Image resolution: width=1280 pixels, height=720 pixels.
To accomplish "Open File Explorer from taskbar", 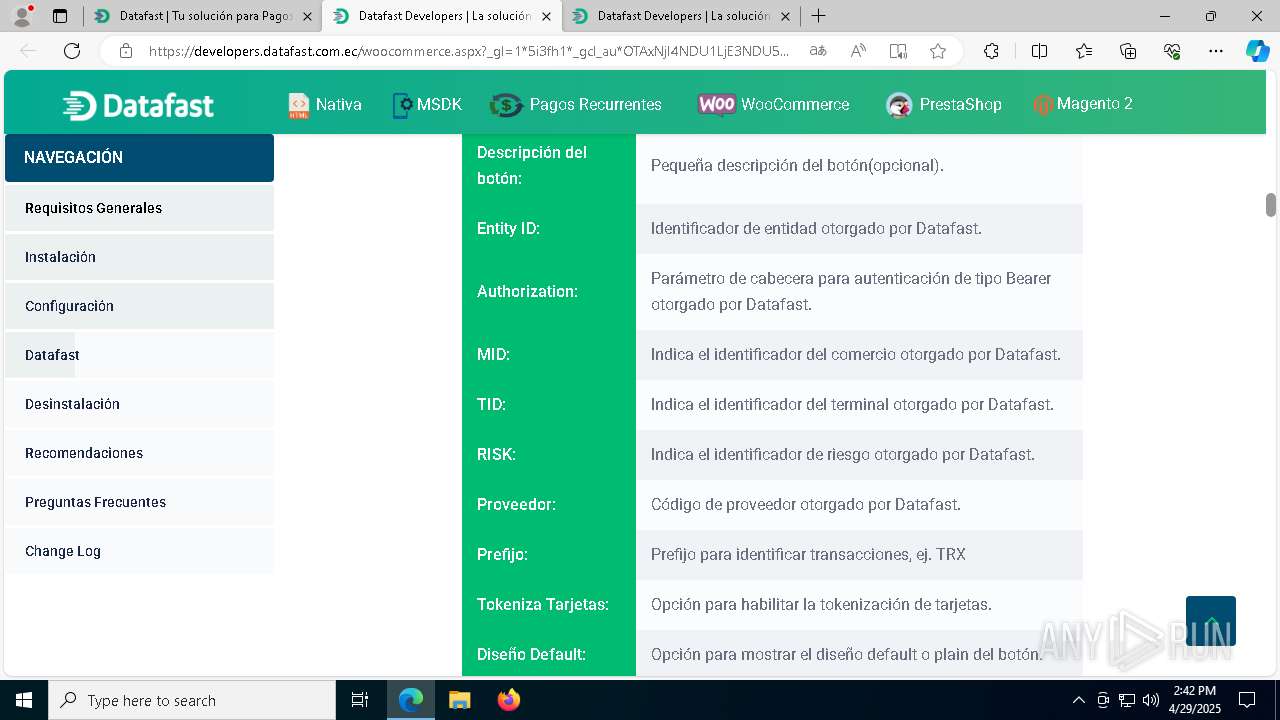I will [x=459, y=700].
